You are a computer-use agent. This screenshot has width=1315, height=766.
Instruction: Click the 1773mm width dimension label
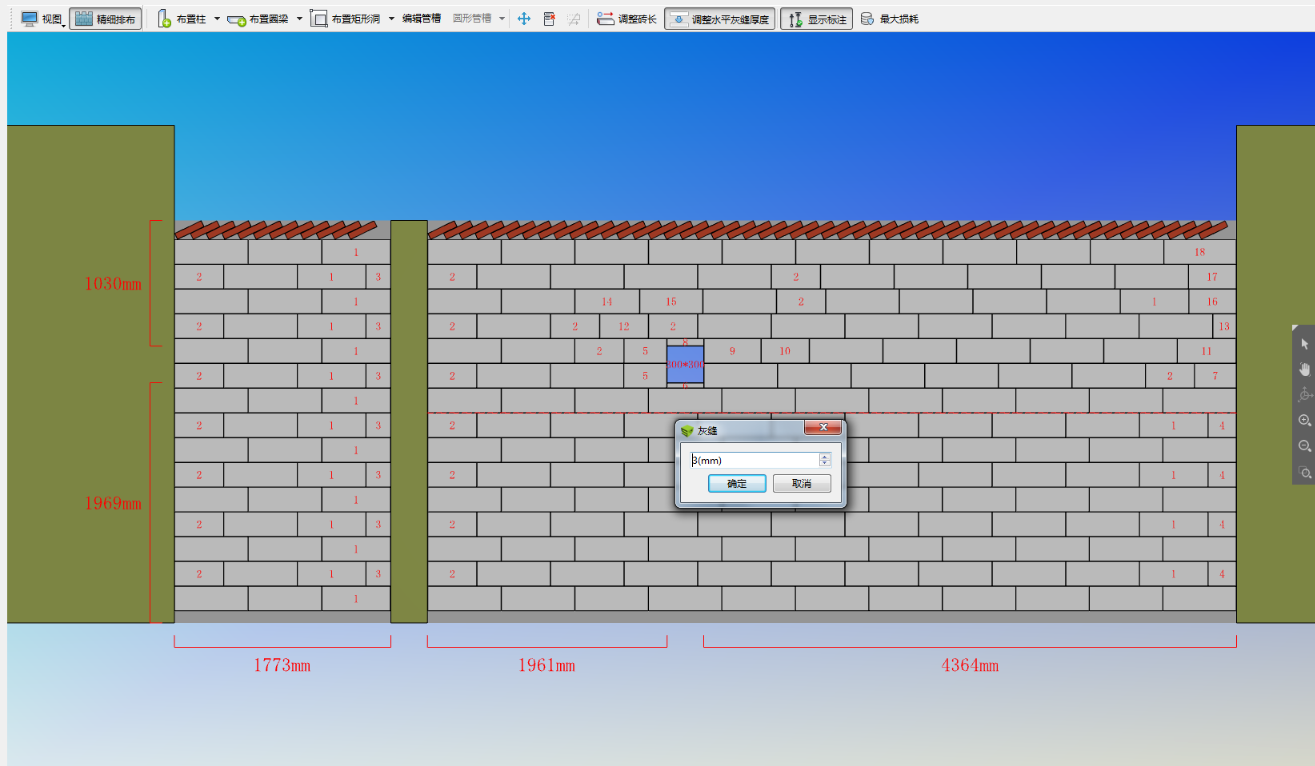[x=282, y=665]
